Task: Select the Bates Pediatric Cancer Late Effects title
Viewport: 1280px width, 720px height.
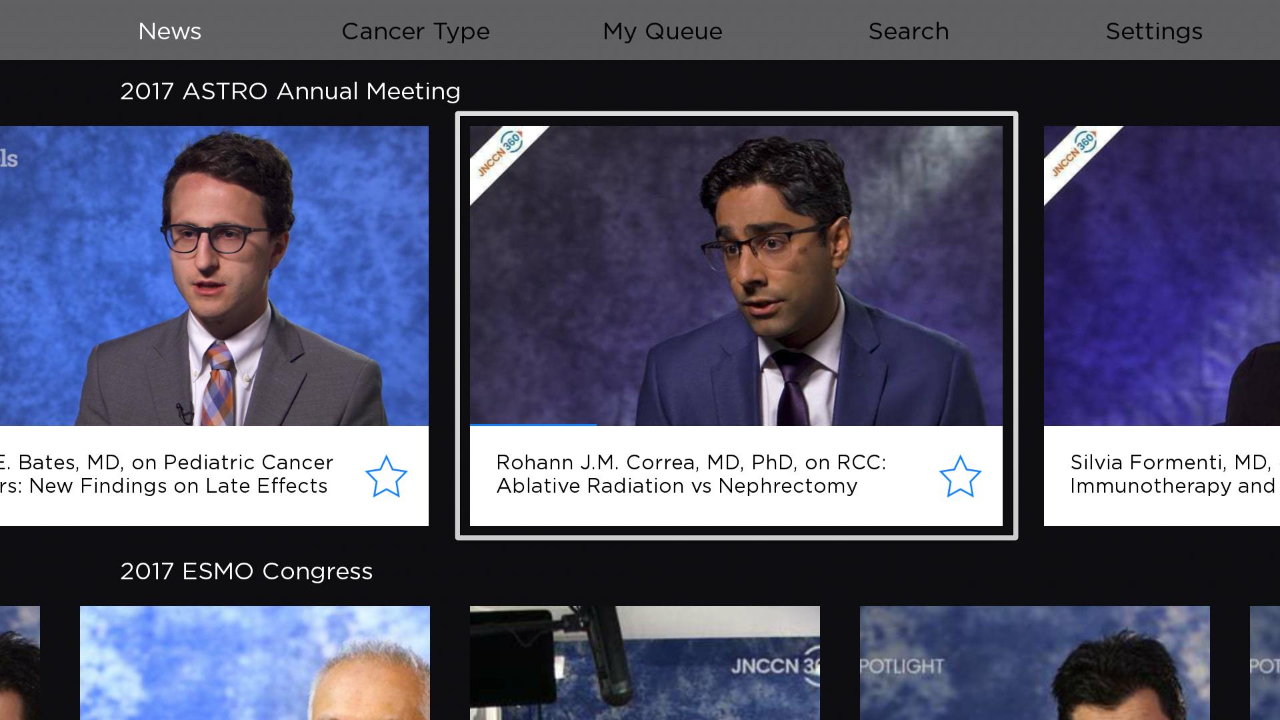Action: 167,474
